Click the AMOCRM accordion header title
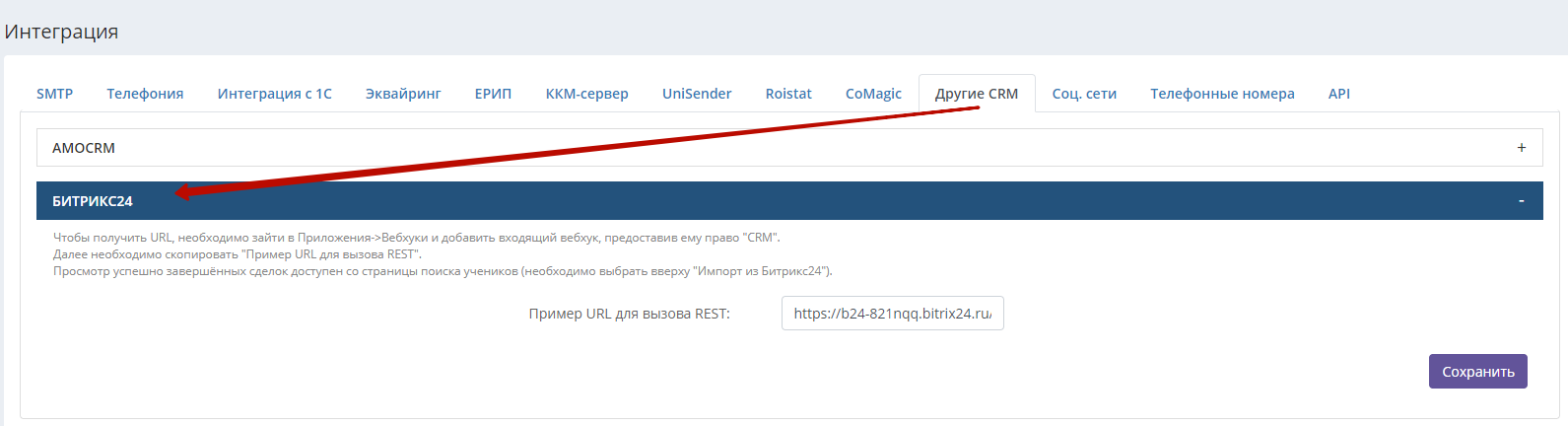The image size is (1568, 426). pos(84,148)
